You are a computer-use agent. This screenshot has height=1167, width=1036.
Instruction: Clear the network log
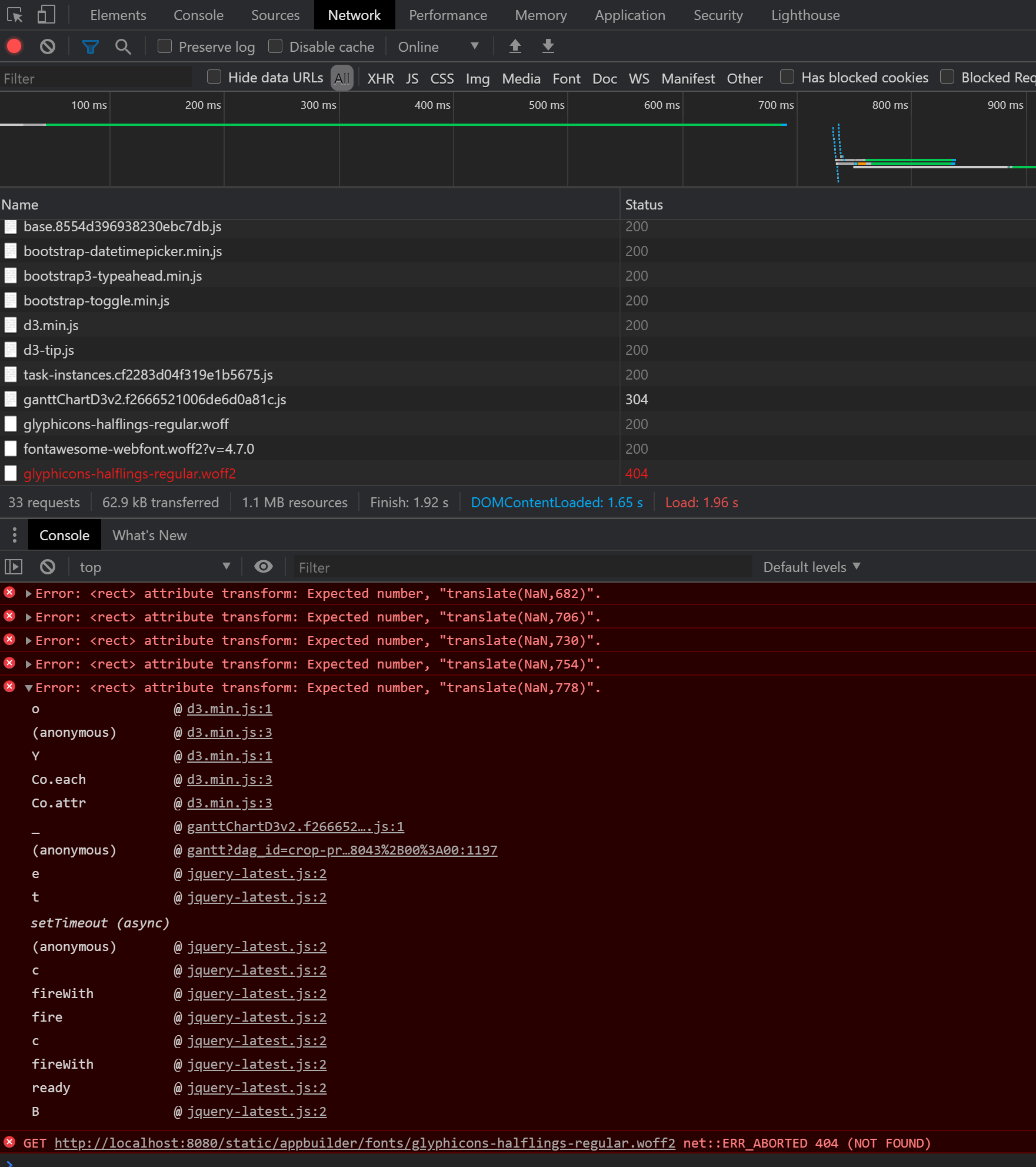(x=47, y=46)
